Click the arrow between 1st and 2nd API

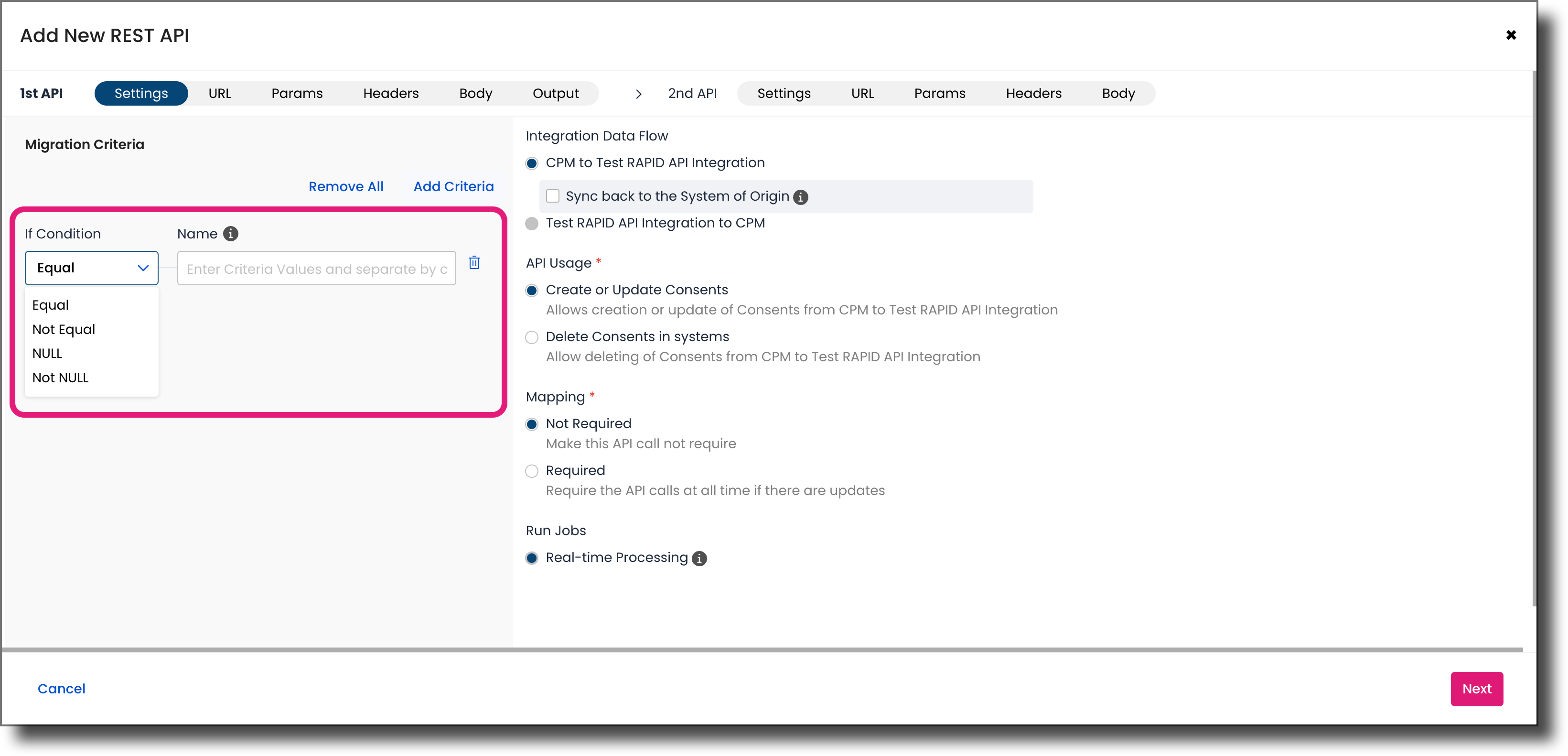pos(638,94)
